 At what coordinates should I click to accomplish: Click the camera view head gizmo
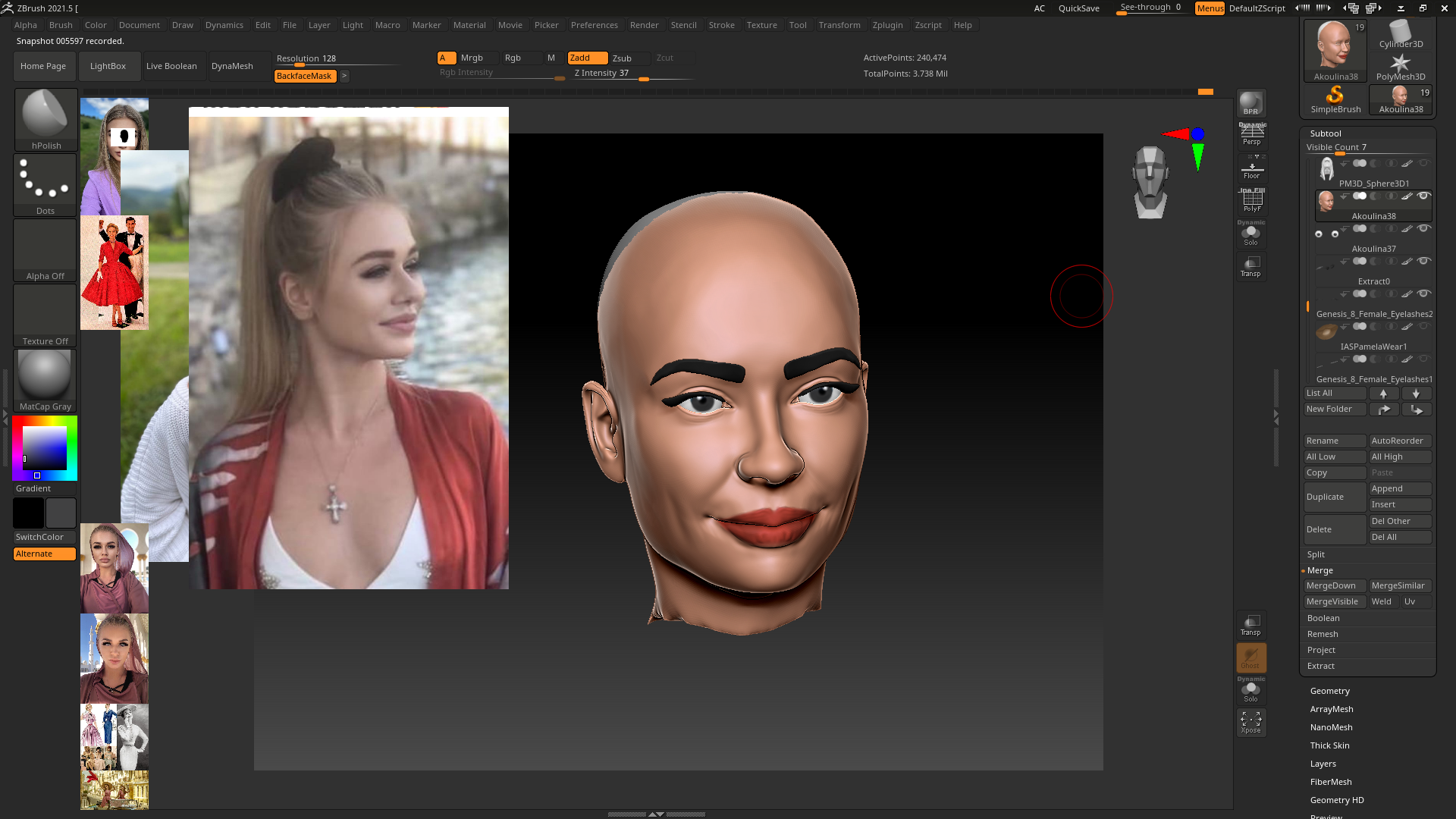(1150, 182)
